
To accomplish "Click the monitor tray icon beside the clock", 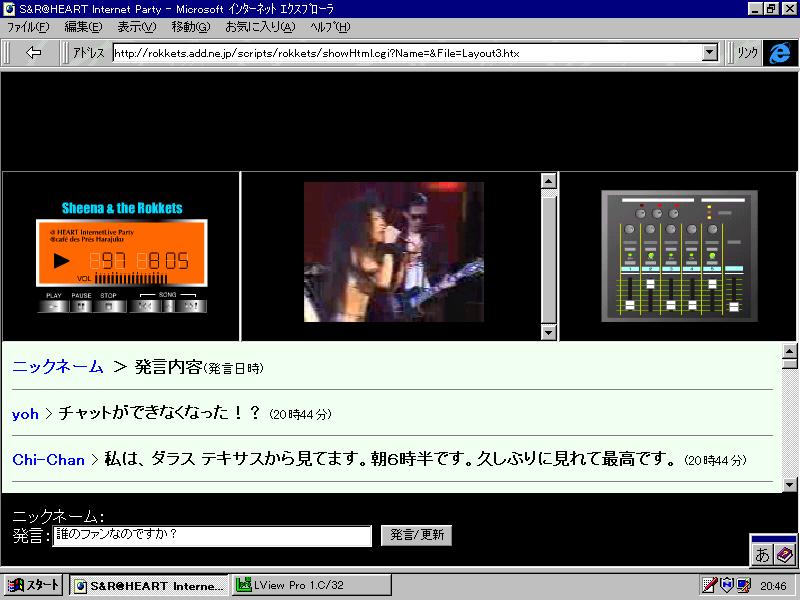I will (744, 585).
